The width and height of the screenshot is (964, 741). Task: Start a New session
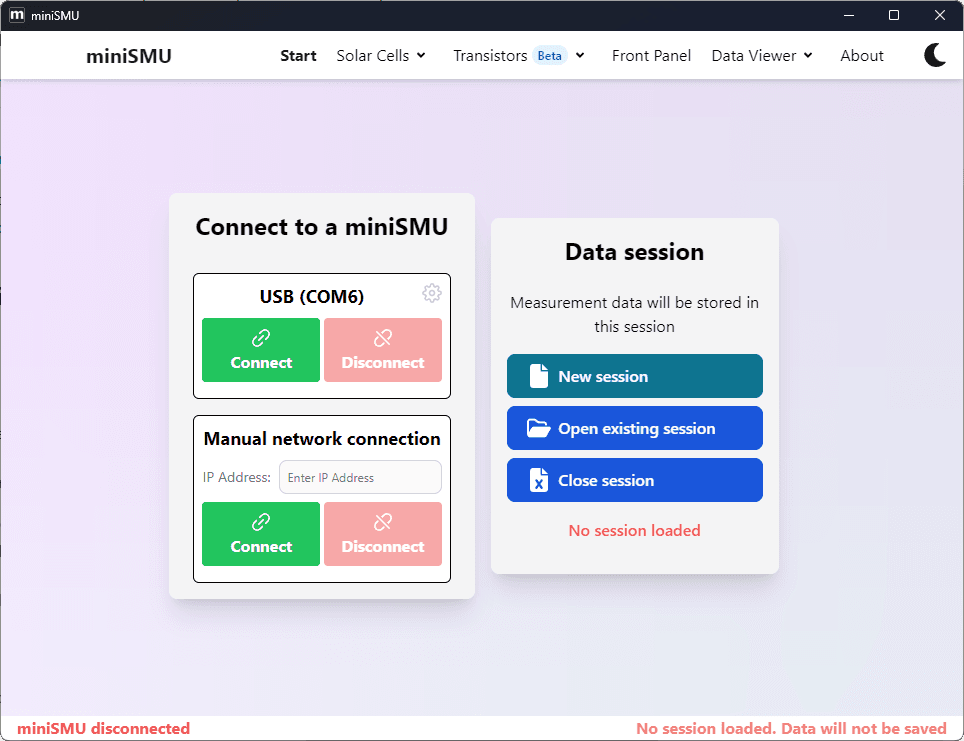coord(634,375)
